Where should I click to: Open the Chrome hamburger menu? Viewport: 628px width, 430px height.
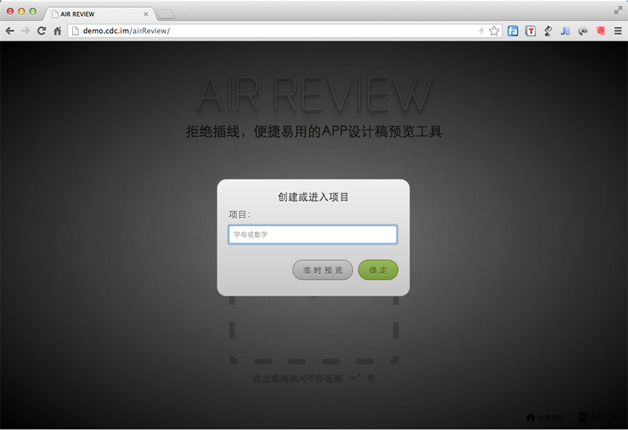pyautogui.click(x=618, y=31)
